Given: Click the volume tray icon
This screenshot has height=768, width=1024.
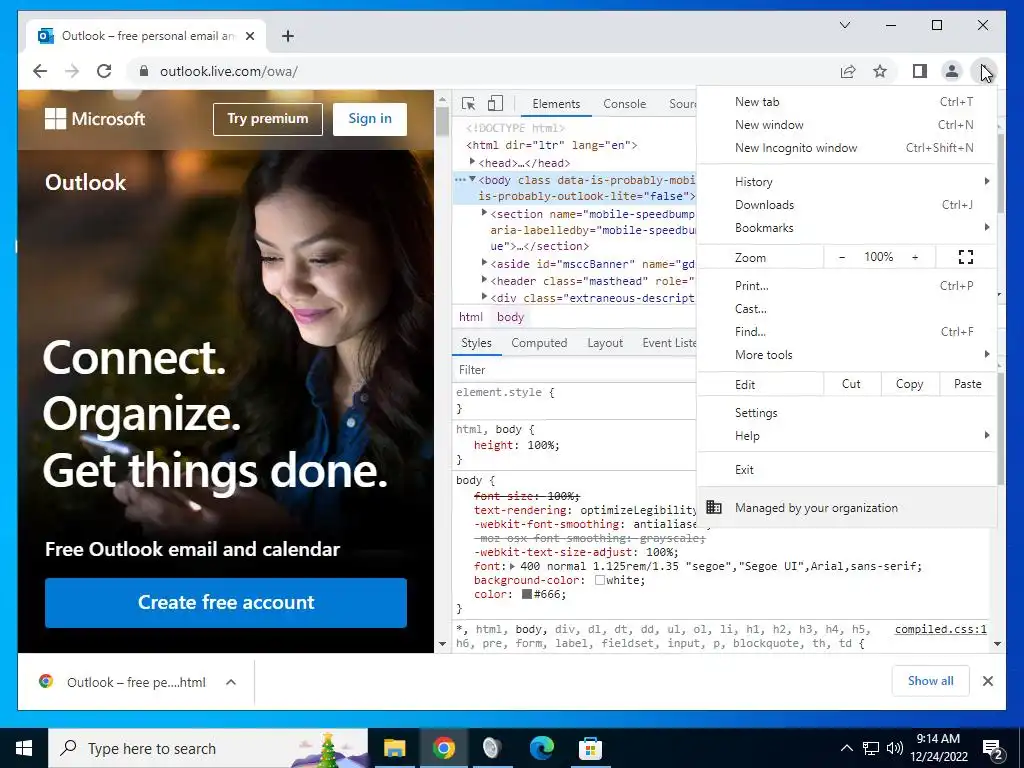Looking at the screenshot, I should 895,748.
